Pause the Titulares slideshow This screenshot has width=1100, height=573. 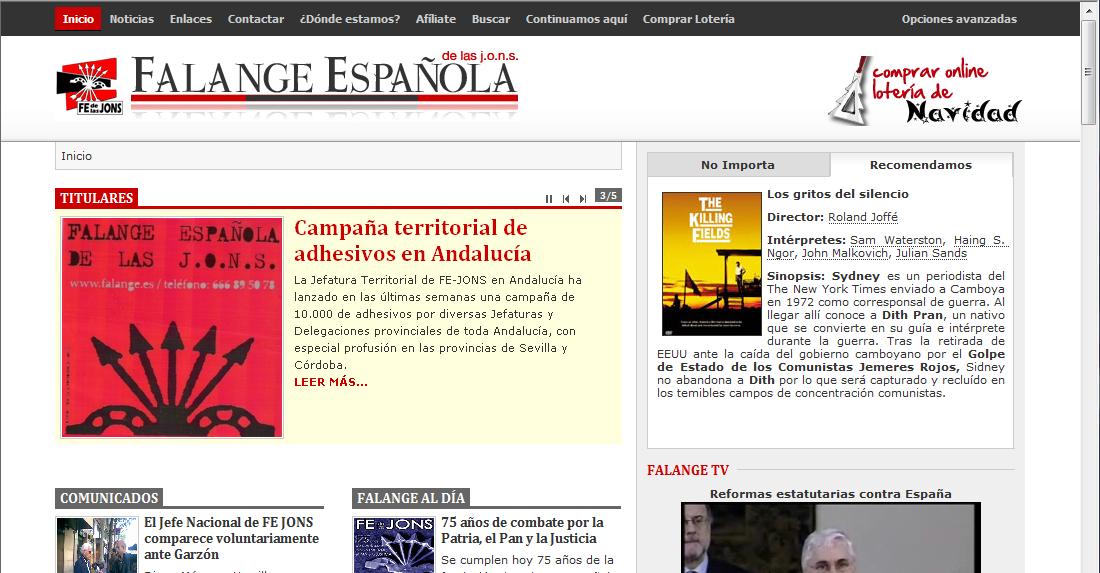tap(549, 198)
